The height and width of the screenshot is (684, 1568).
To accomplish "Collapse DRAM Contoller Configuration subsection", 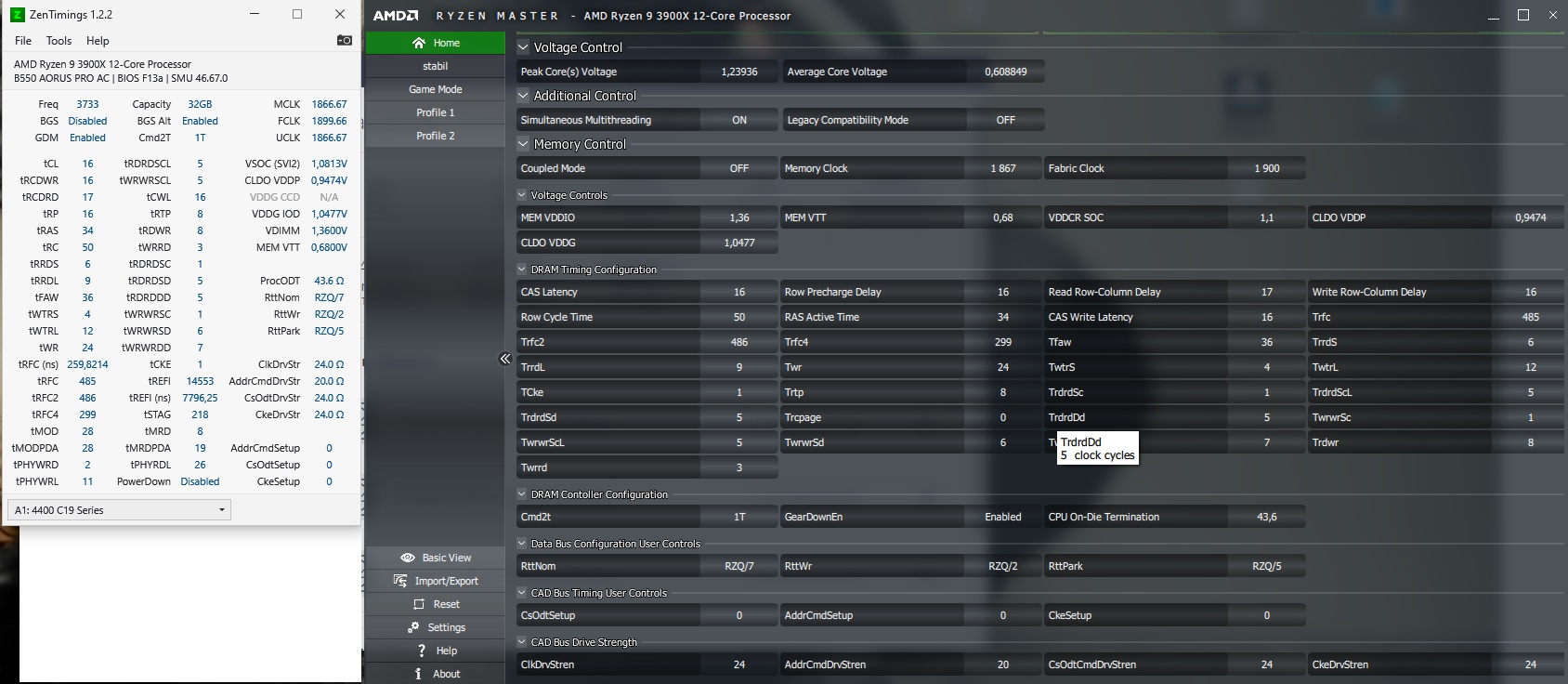I will (x=522, y=494).
